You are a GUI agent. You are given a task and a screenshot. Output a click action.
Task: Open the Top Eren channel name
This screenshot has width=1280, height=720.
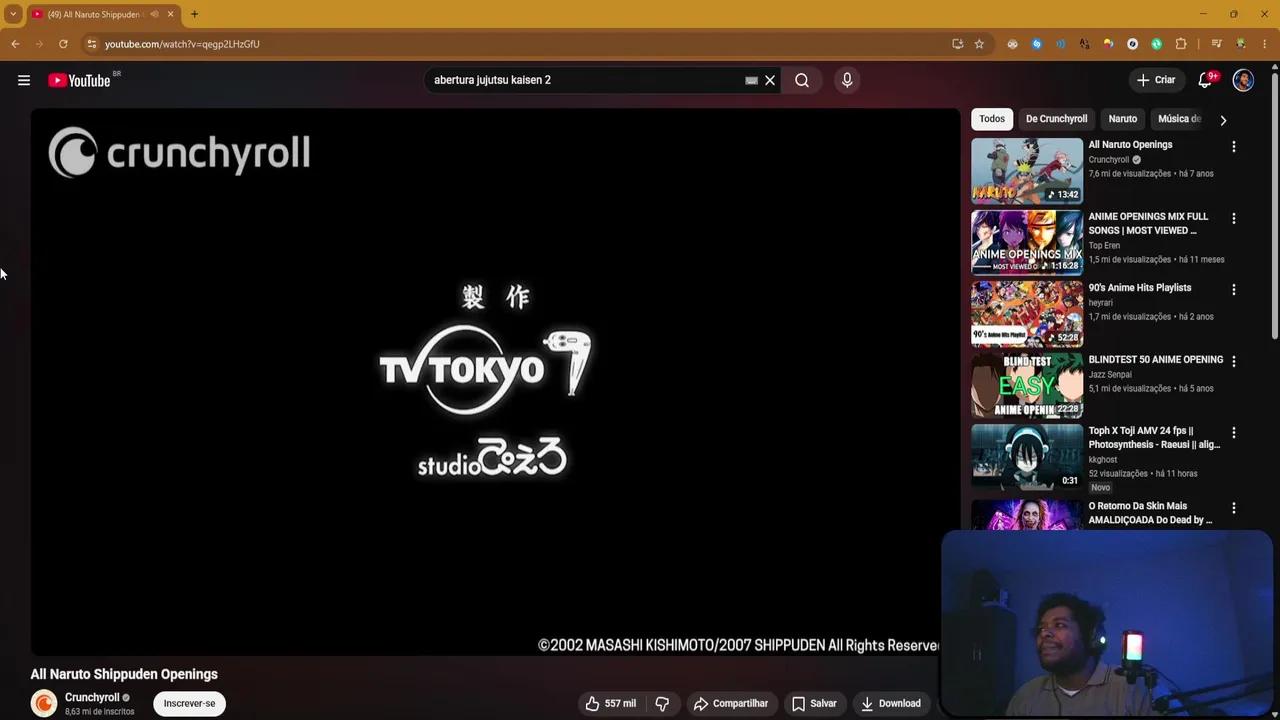(1104, 246)
